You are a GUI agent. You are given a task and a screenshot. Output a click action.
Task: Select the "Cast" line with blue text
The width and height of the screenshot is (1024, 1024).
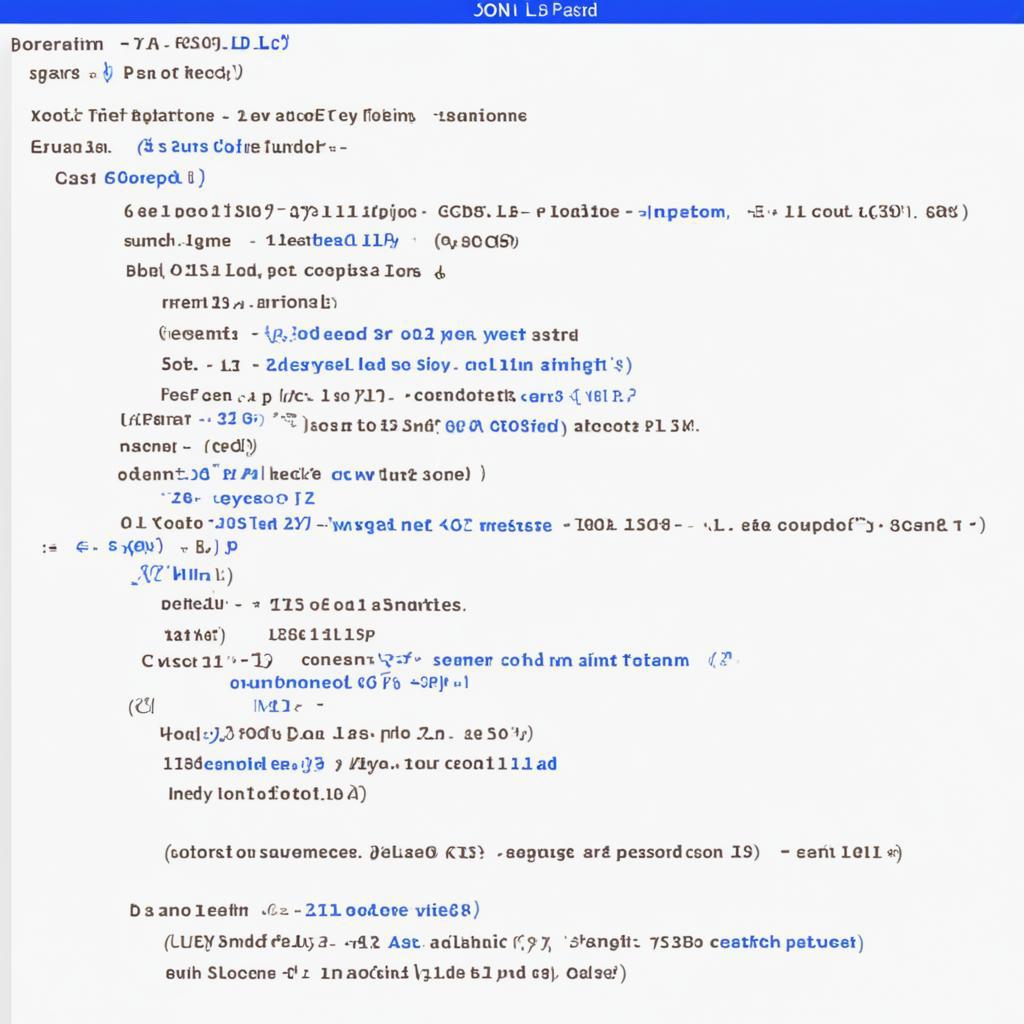(x=130, y=178)
